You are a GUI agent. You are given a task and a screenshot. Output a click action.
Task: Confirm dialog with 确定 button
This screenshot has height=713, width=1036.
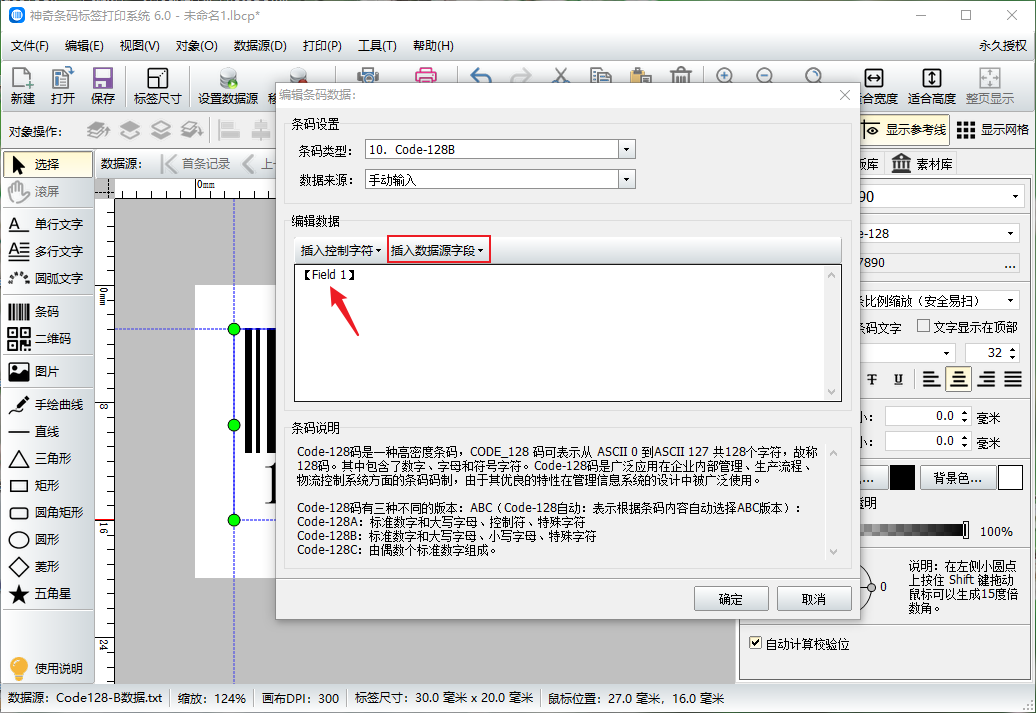[731, 599]
